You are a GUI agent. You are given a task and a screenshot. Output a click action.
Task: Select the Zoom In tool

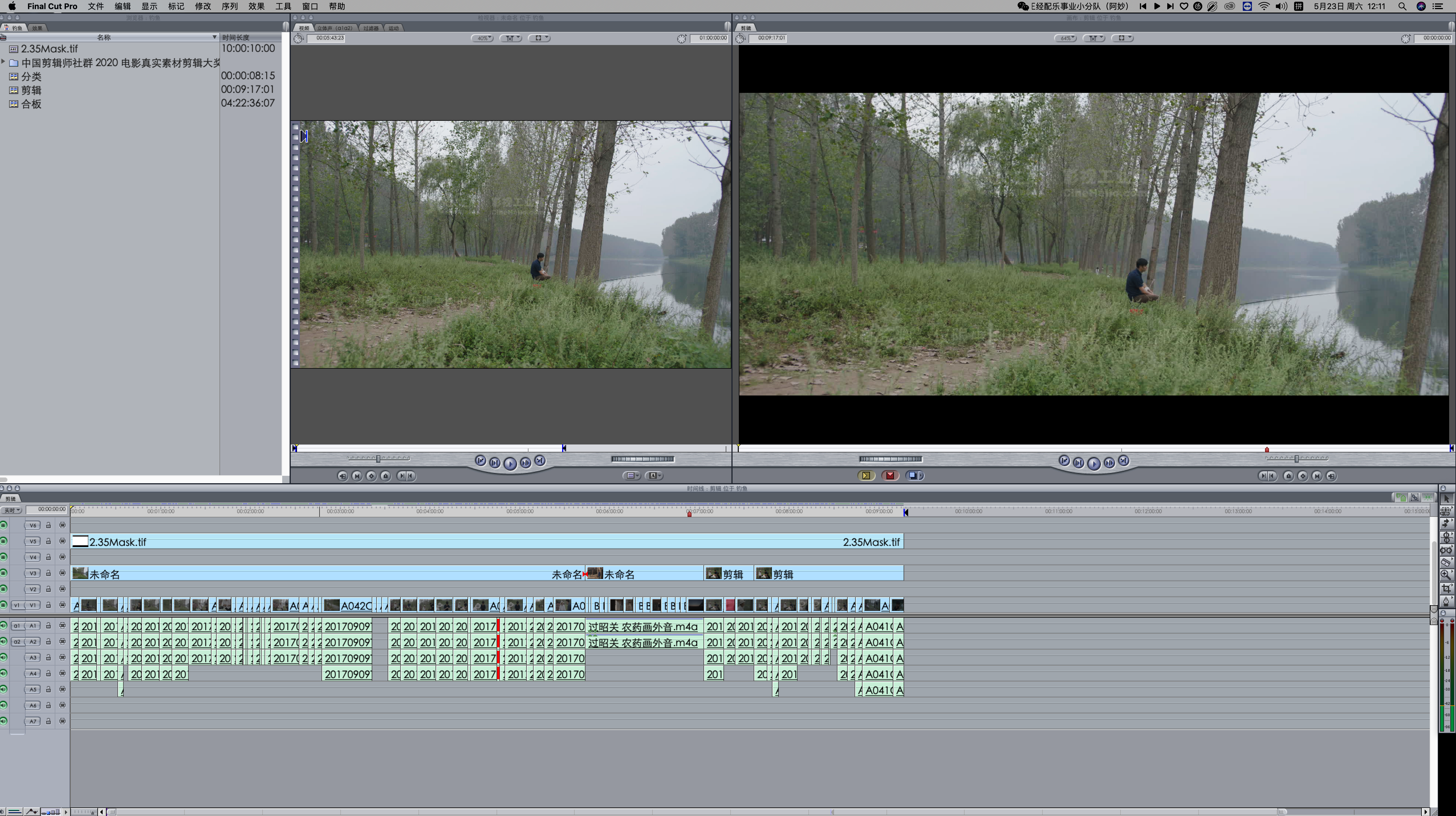(x=1446, y=575)
